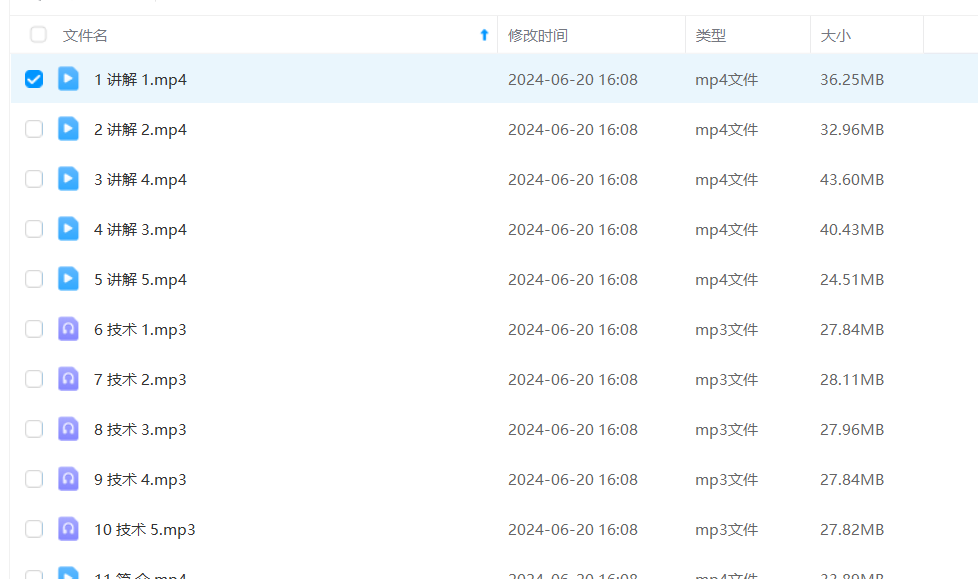978x579 pixels.
Task: Click the audio icon for 9 技术 4.mp3
Action: point(68,479)
